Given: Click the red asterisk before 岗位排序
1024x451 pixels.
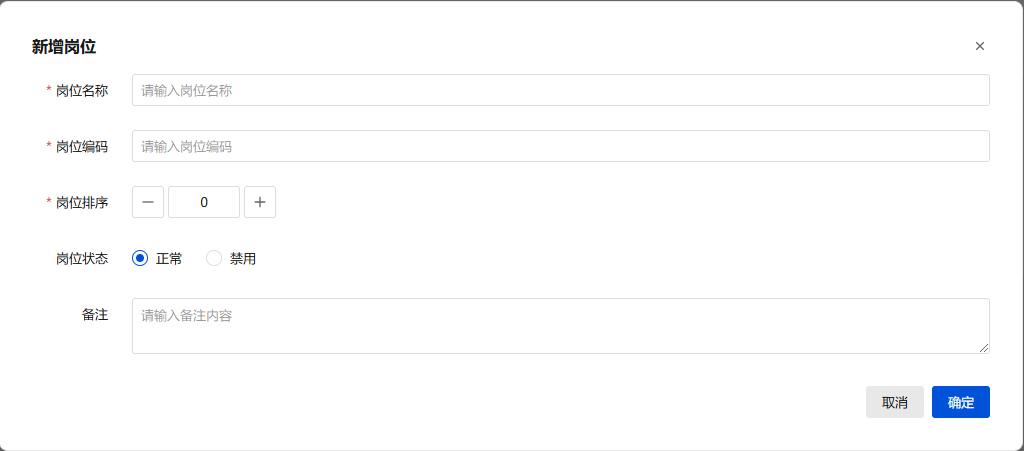Looking at the screenshot, I should 49,202.
